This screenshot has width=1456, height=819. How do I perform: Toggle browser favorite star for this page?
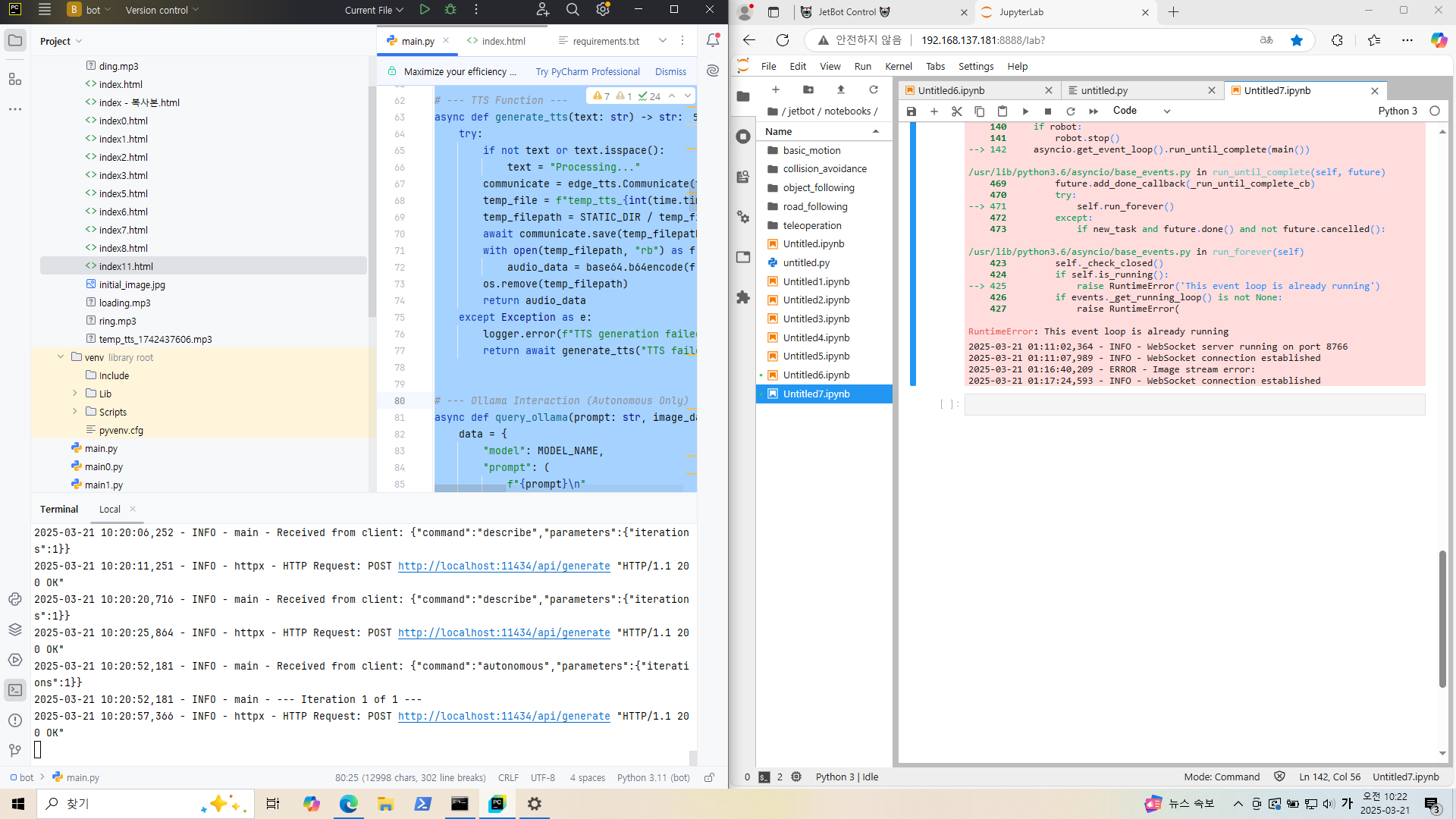1297,40
